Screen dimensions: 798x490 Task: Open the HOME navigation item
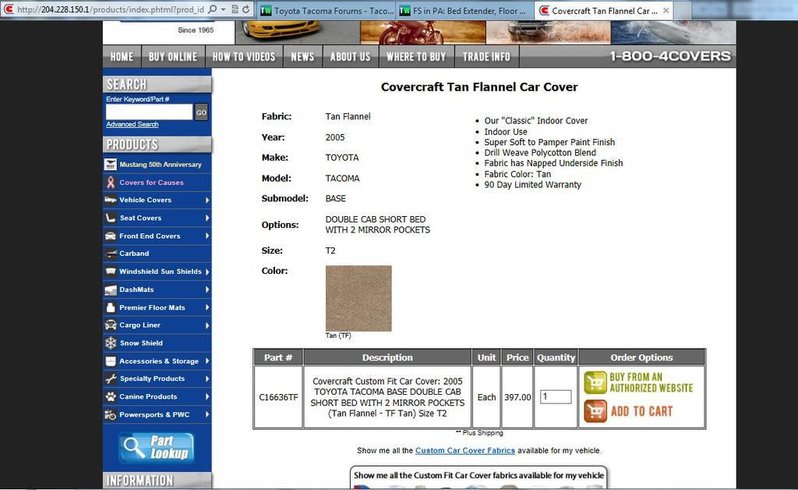122,56
